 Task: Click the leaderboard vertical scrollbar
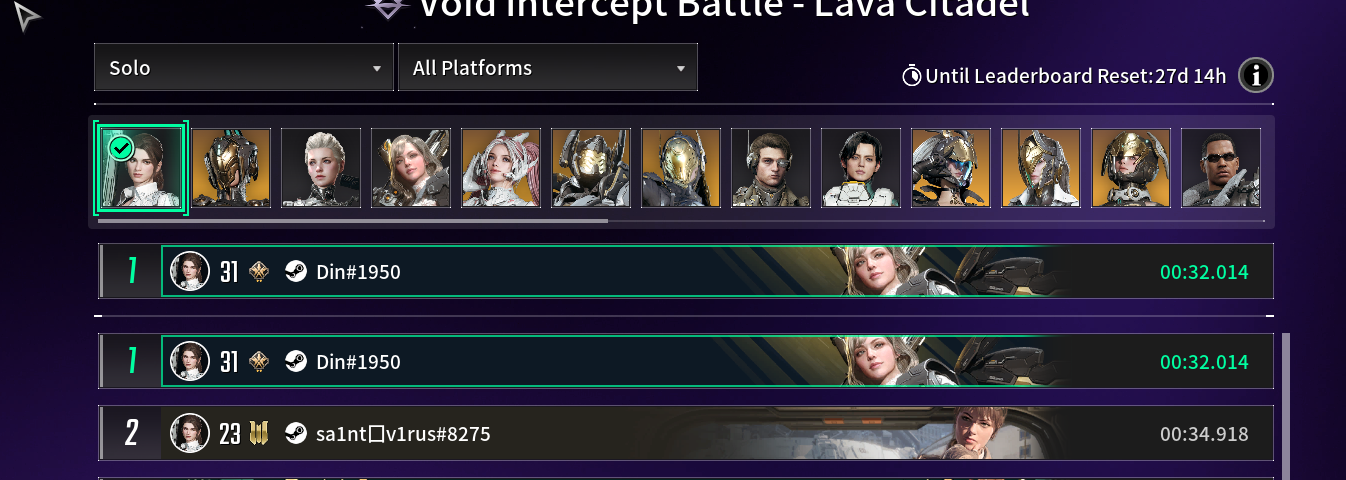1285,406
